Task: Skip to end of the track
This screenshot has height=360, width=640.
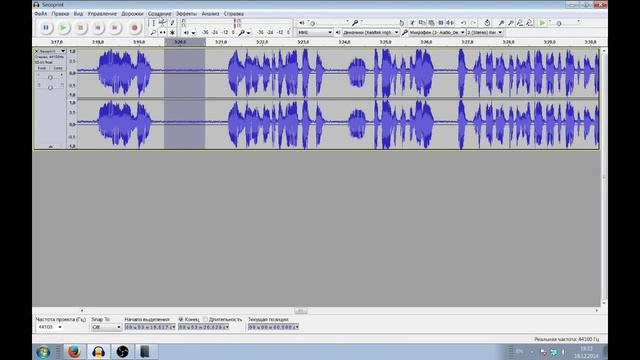Action: click(x=115, y=28)
